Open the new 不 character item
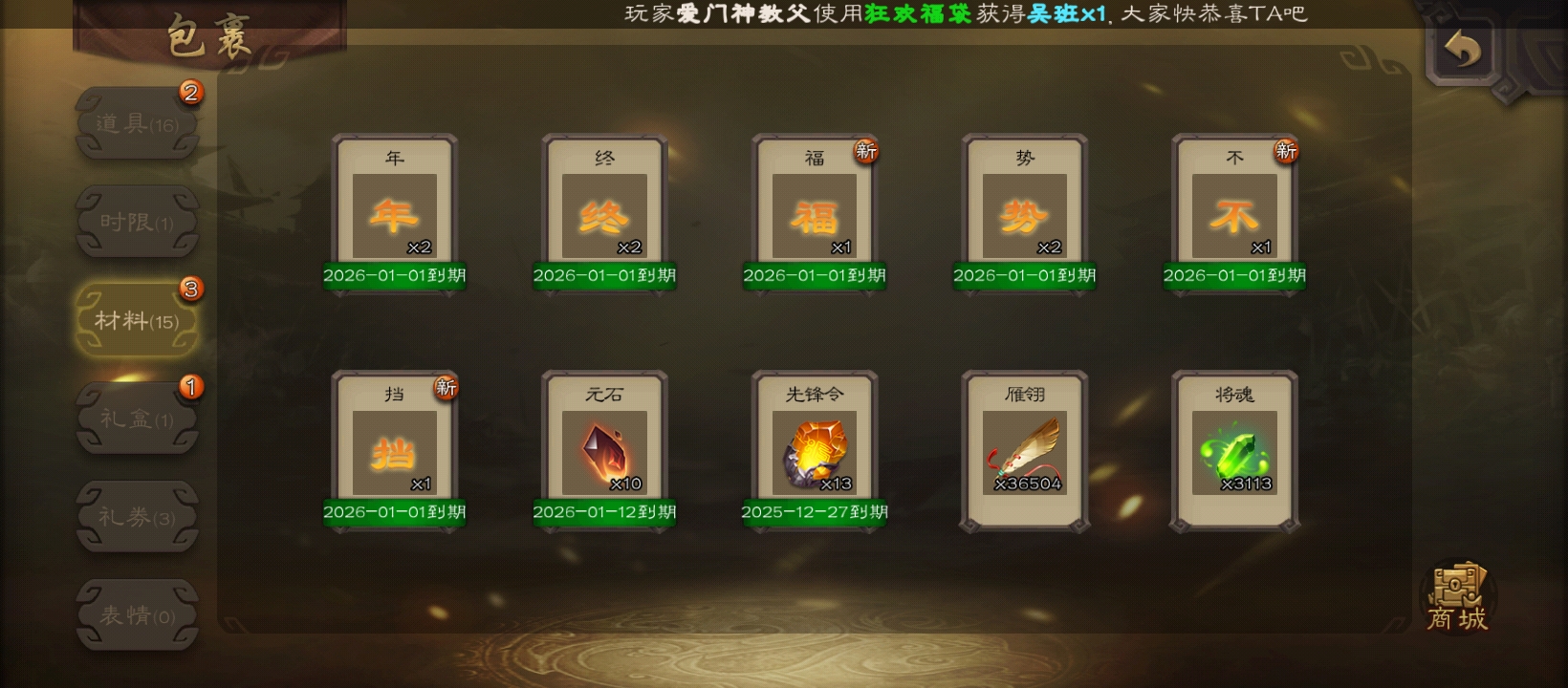The image size is (1568, 688). tap(1234, 214)
